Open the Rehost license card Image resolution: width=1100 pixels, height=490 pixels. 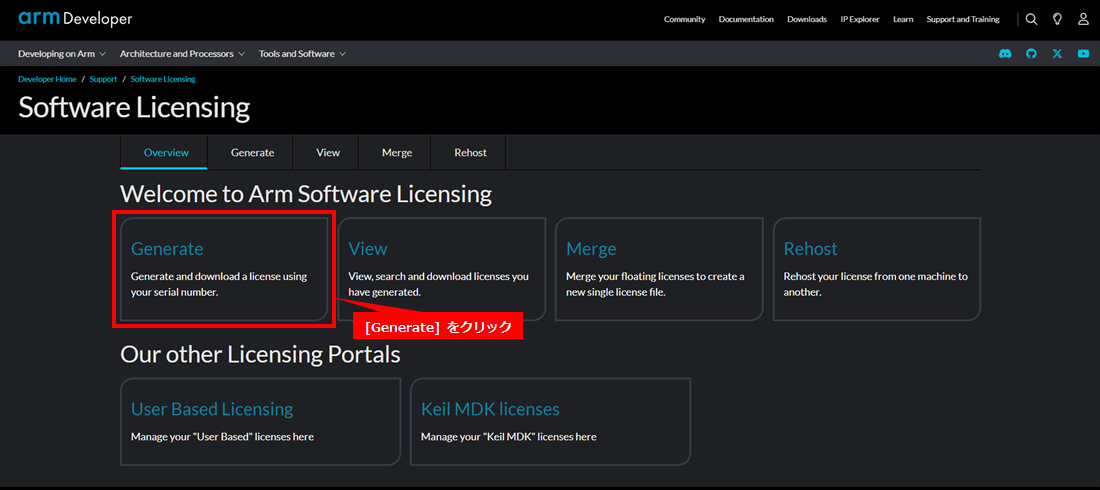[877, 269]
